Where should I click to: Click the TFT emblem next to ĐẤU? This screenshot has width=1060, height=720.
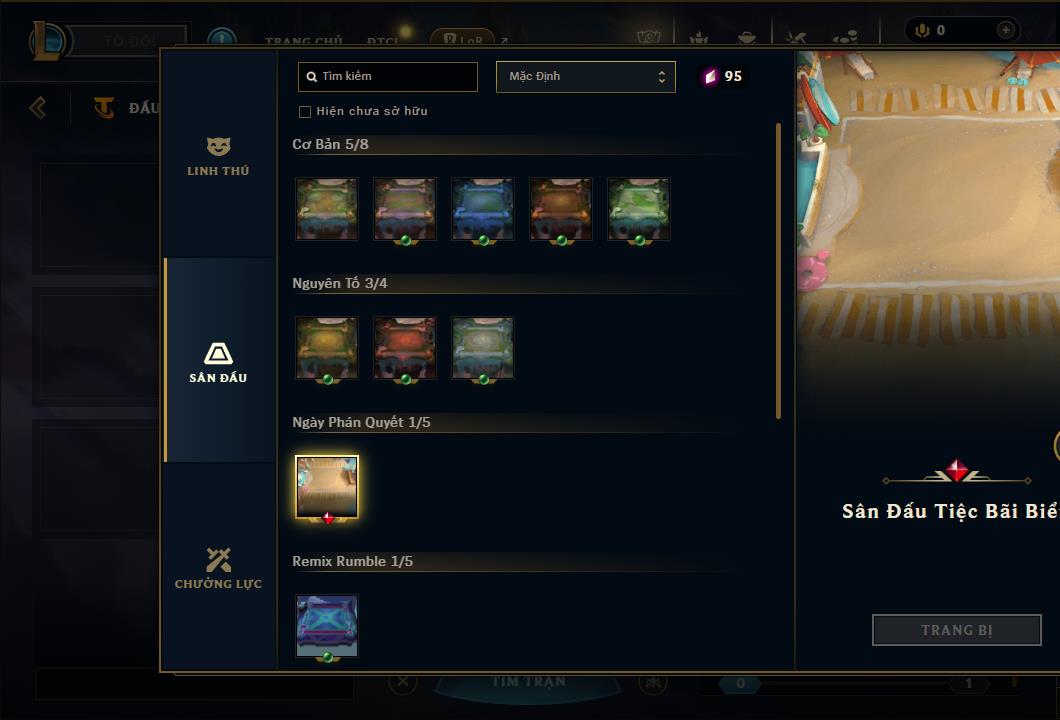[103, 107]
